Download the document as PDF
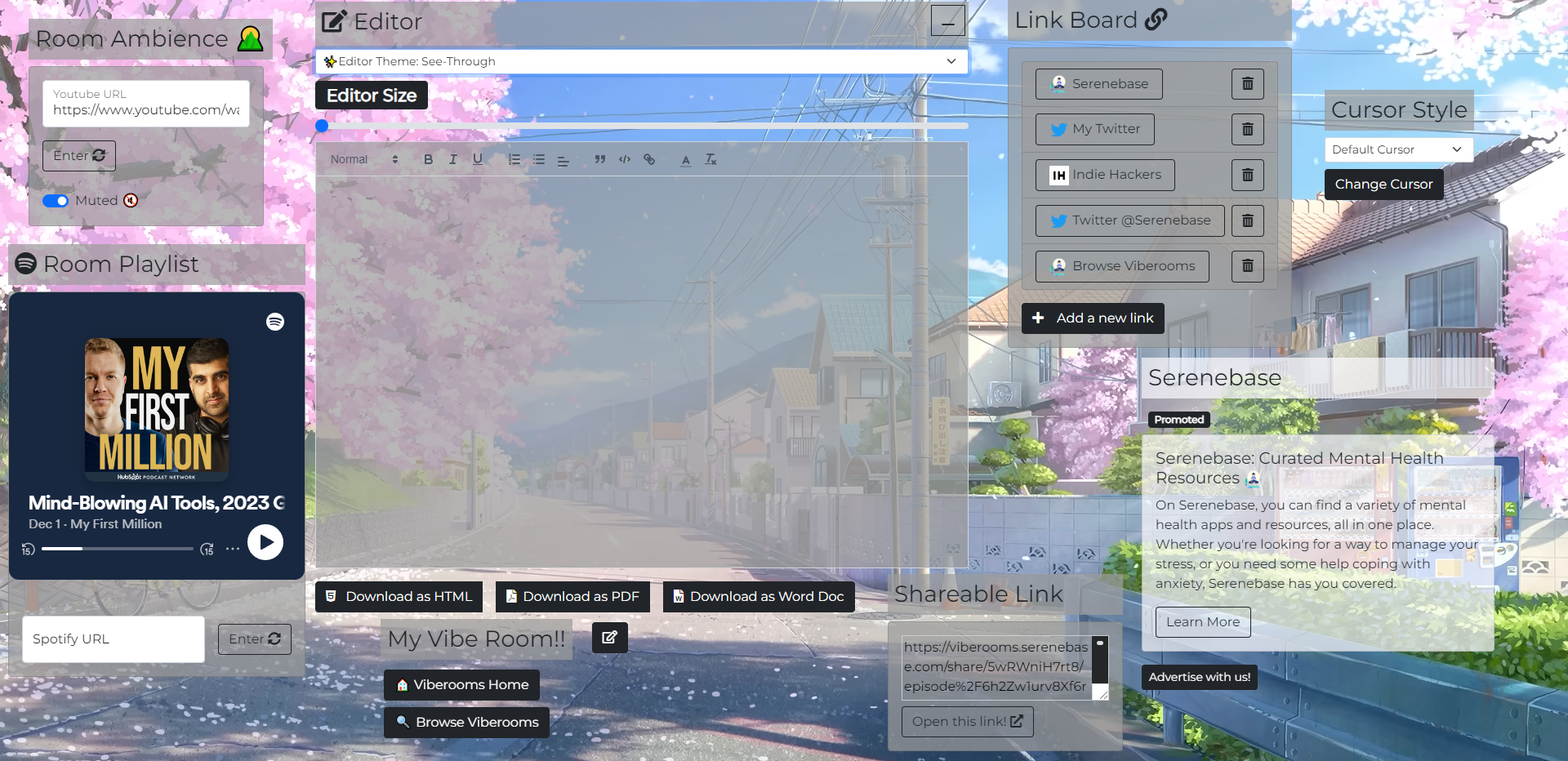Viewport: 1568px width, 761px height. coord(572,597)
